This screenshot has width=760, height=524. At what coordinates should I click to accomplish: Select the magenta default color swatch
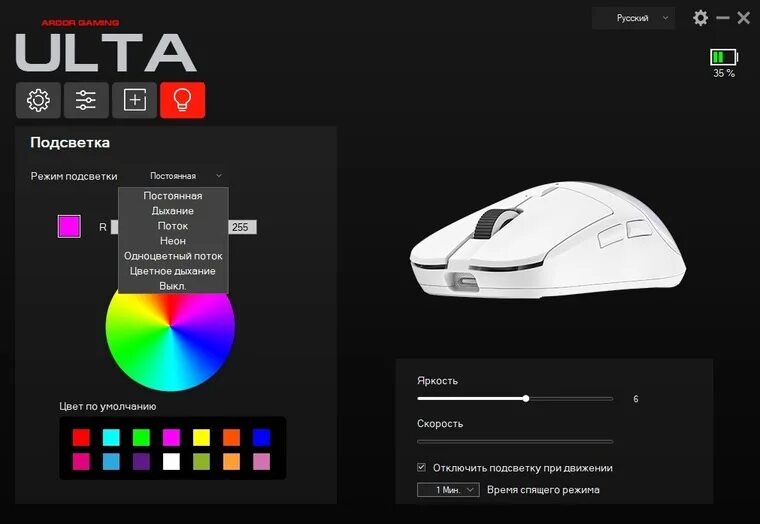[171, 437]
